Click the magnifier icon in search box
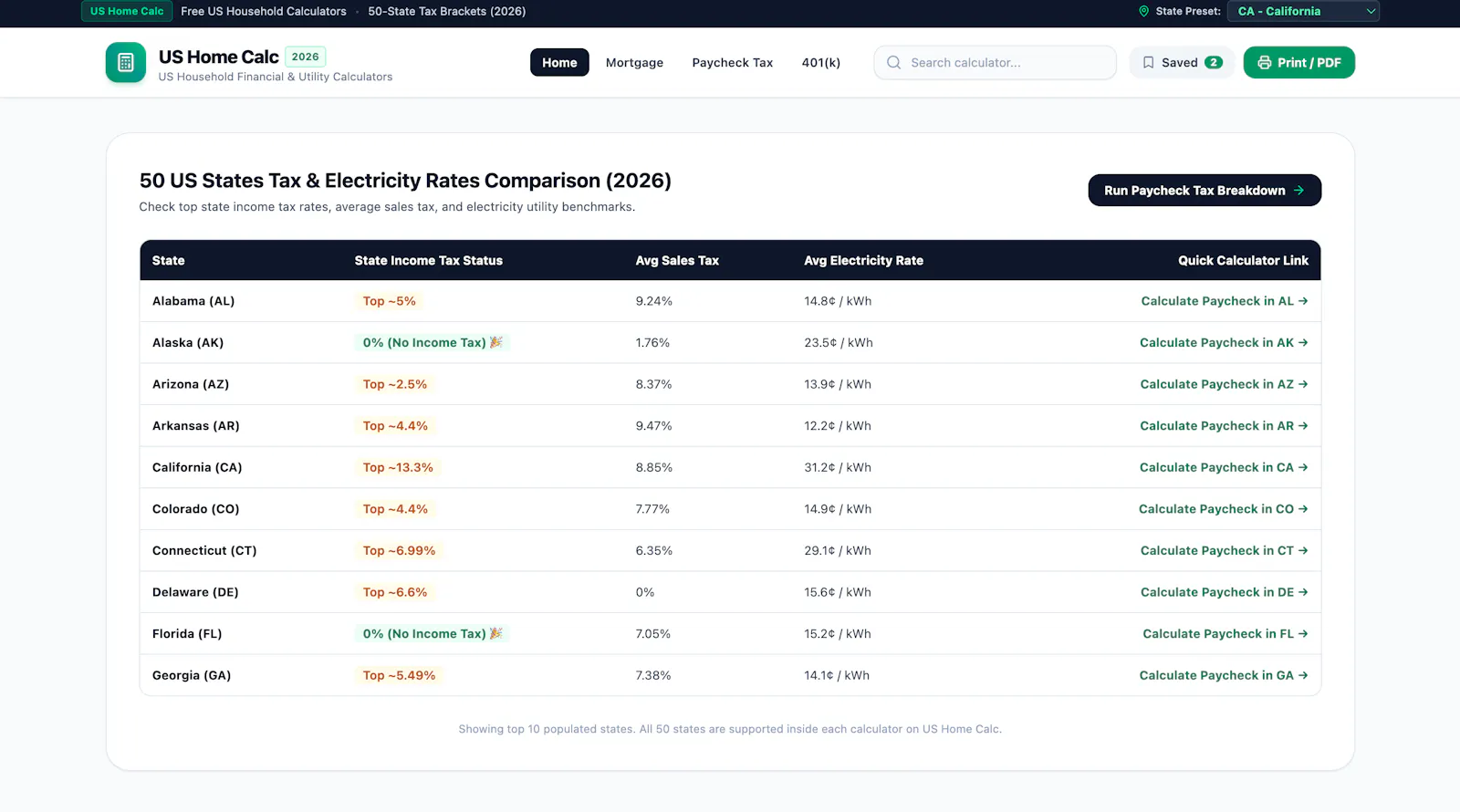This screenshot has width=1460, height=812. [894, 63]
